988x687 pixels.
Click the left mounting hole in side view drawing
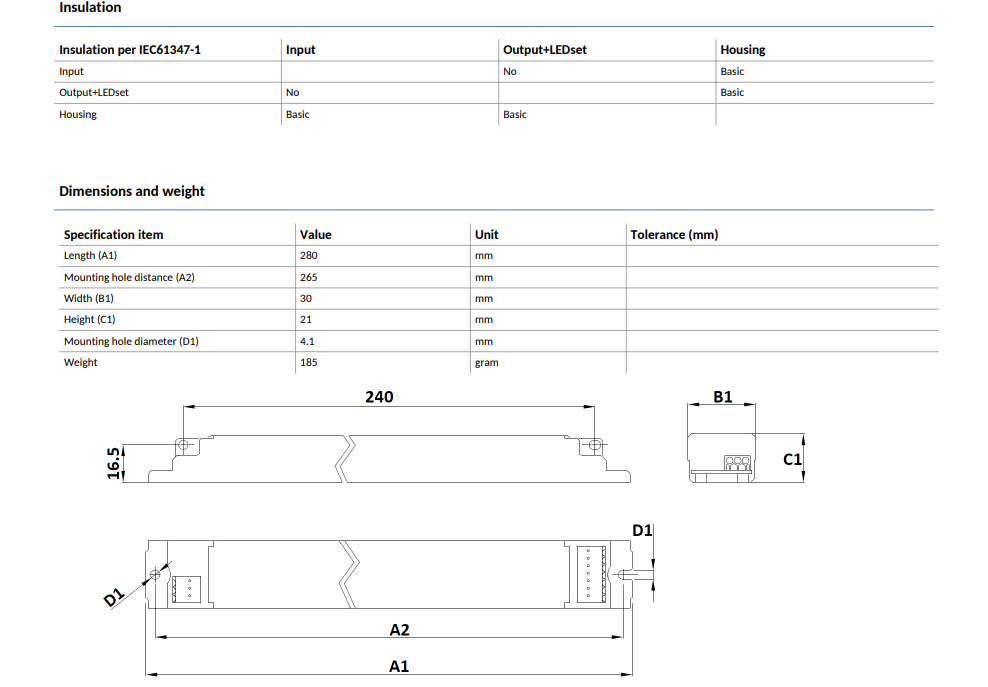183,445
